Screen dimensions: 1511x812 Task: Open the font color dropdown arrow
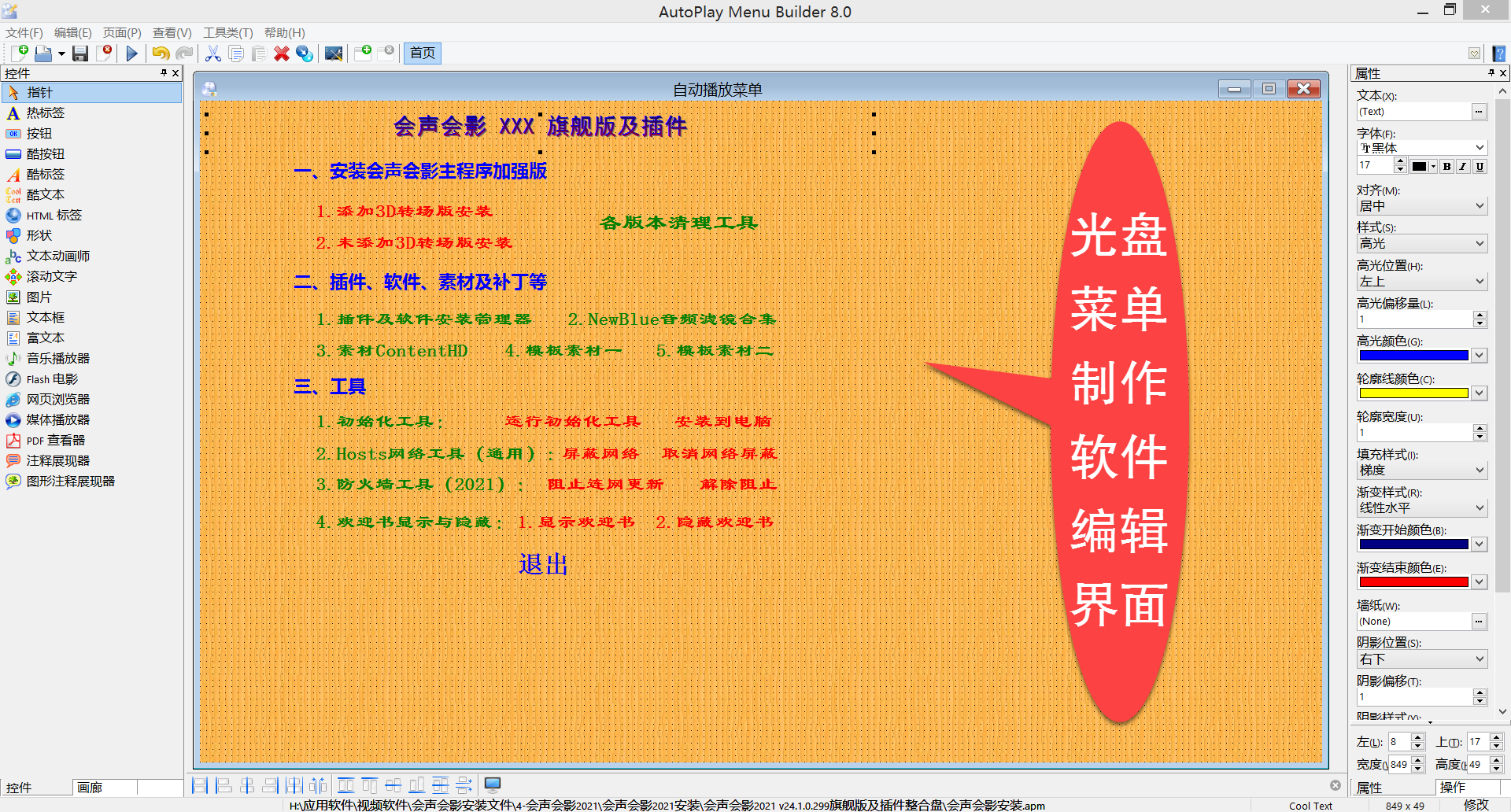click(x=1433, y=166)
